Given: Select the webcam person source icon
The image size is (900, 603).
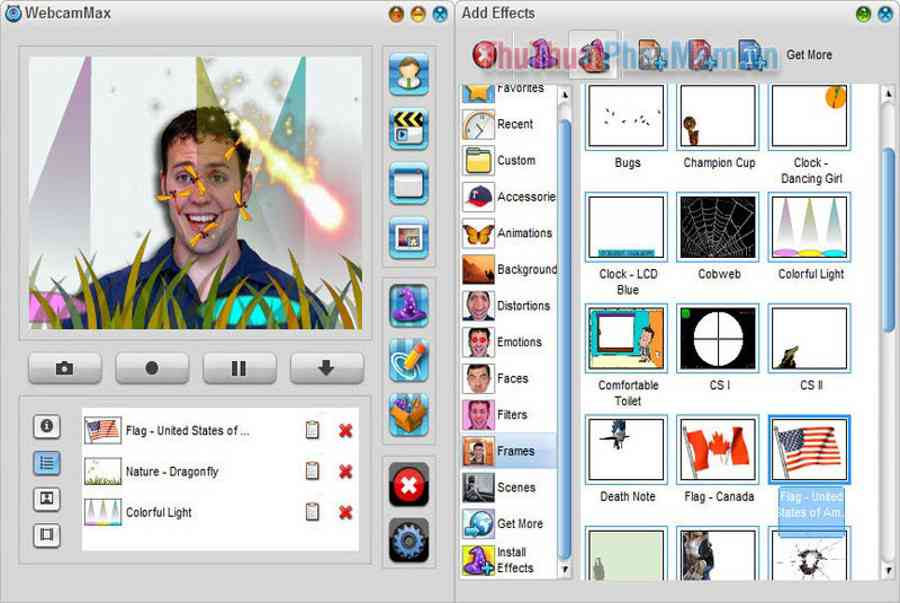Looking at the screenshot, I should 408,75.
